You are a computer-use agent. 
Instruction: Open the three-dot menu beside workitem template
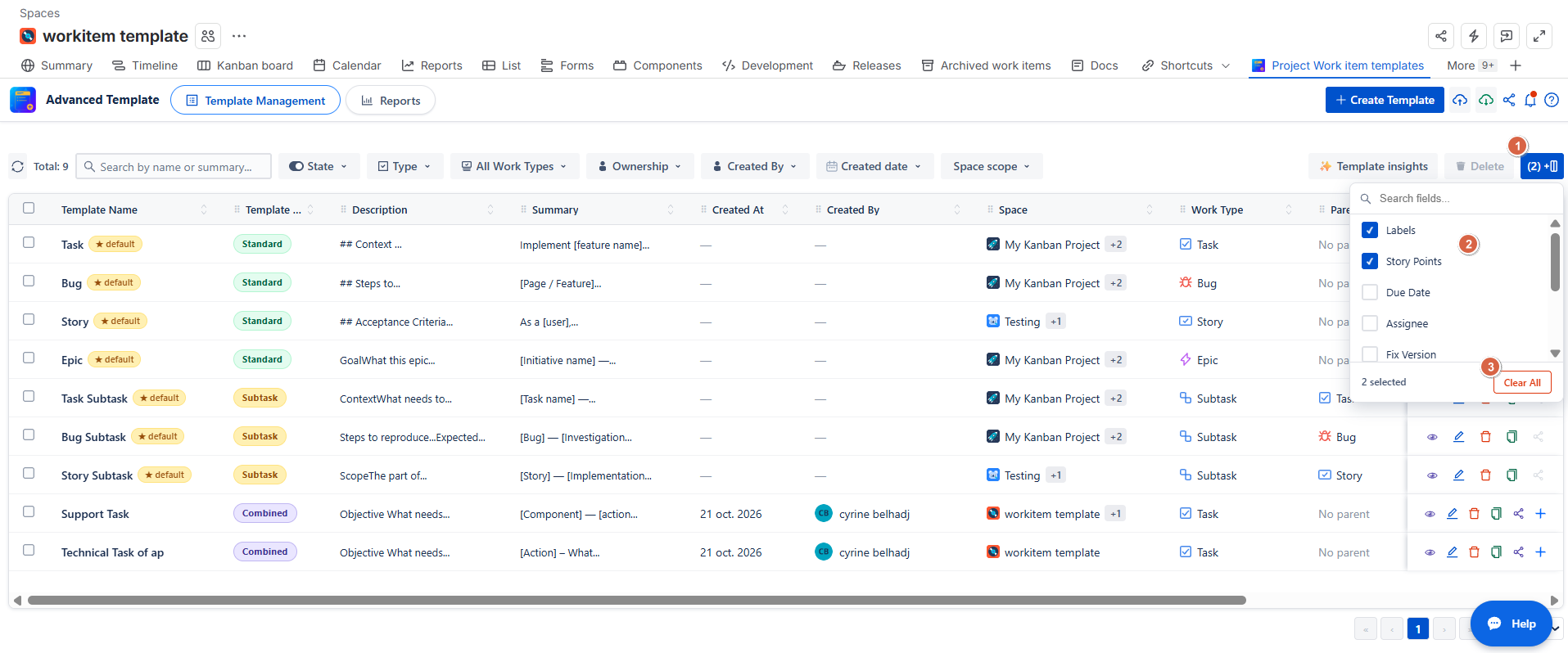click(x=239, y=36)
